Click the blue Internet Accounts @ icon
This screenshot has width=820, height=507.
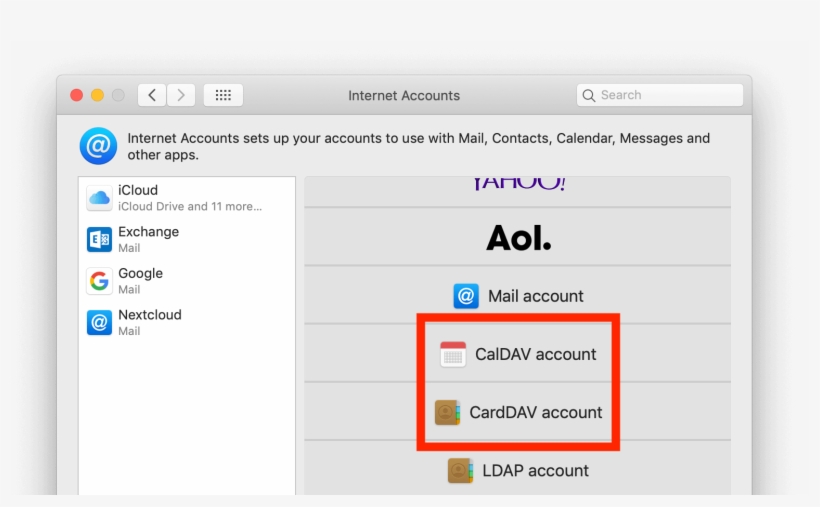pyautogui.click(x=98, y=146)
